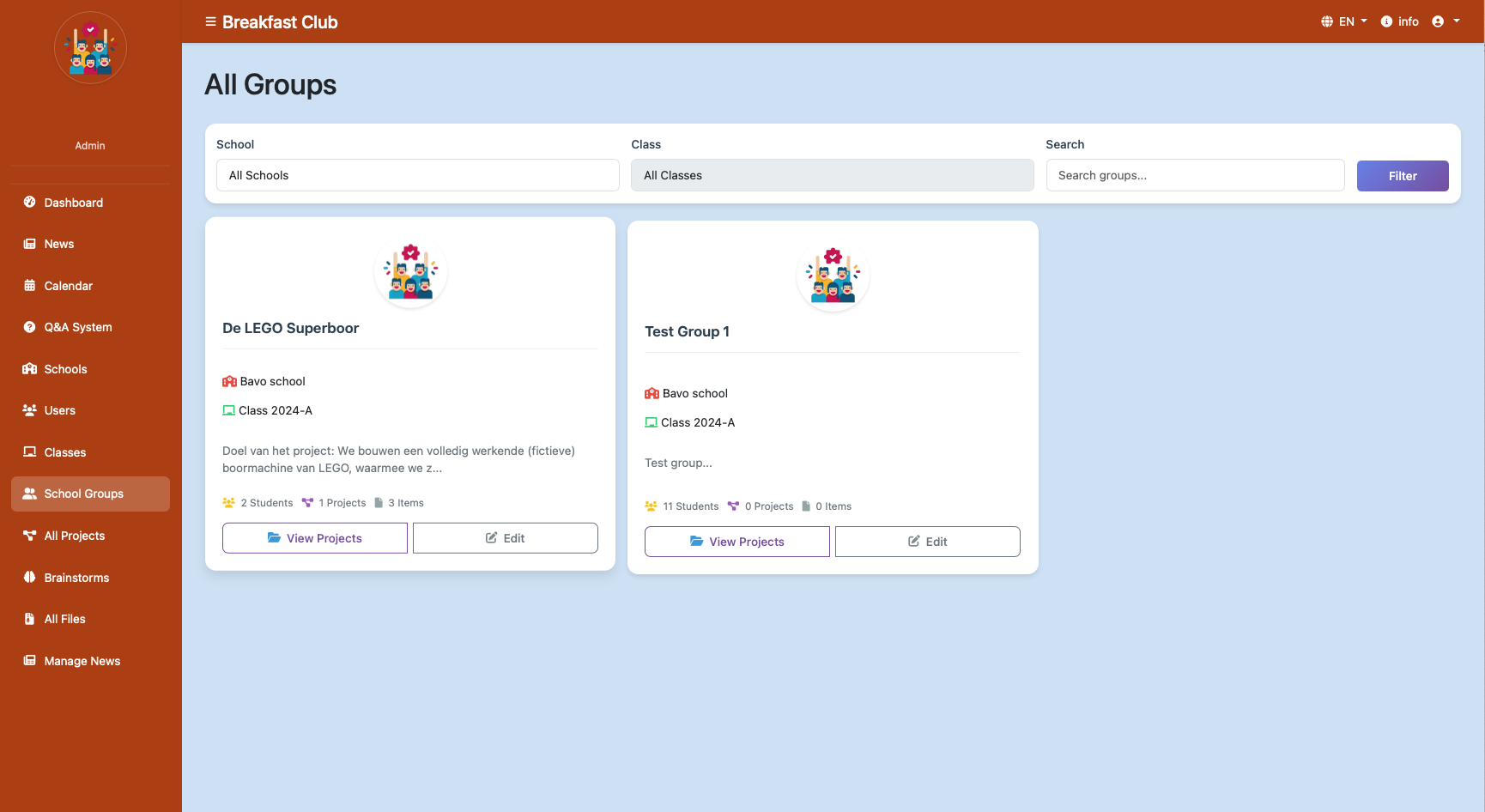The image size is (1485, 812).
Task: Click the Brainstorms brain icon
Action: tap(30, 578)
